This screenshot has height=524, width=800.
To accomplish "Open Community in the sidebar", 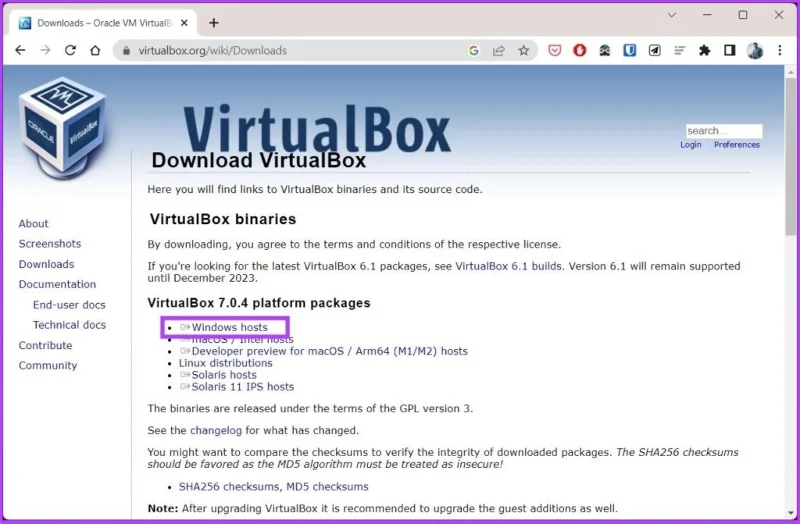I will tap(47, 365).
